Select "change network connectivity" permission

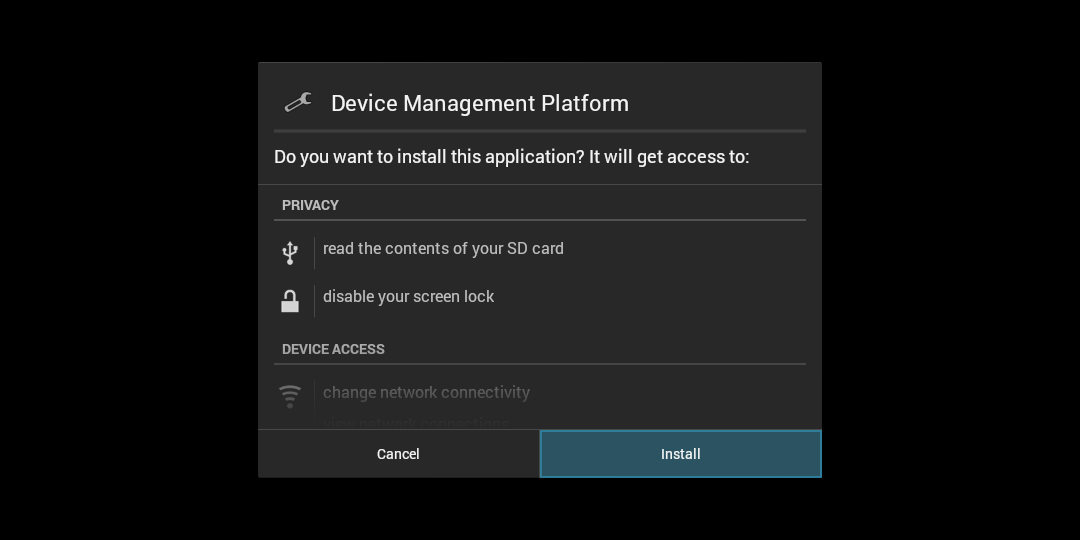426,393
